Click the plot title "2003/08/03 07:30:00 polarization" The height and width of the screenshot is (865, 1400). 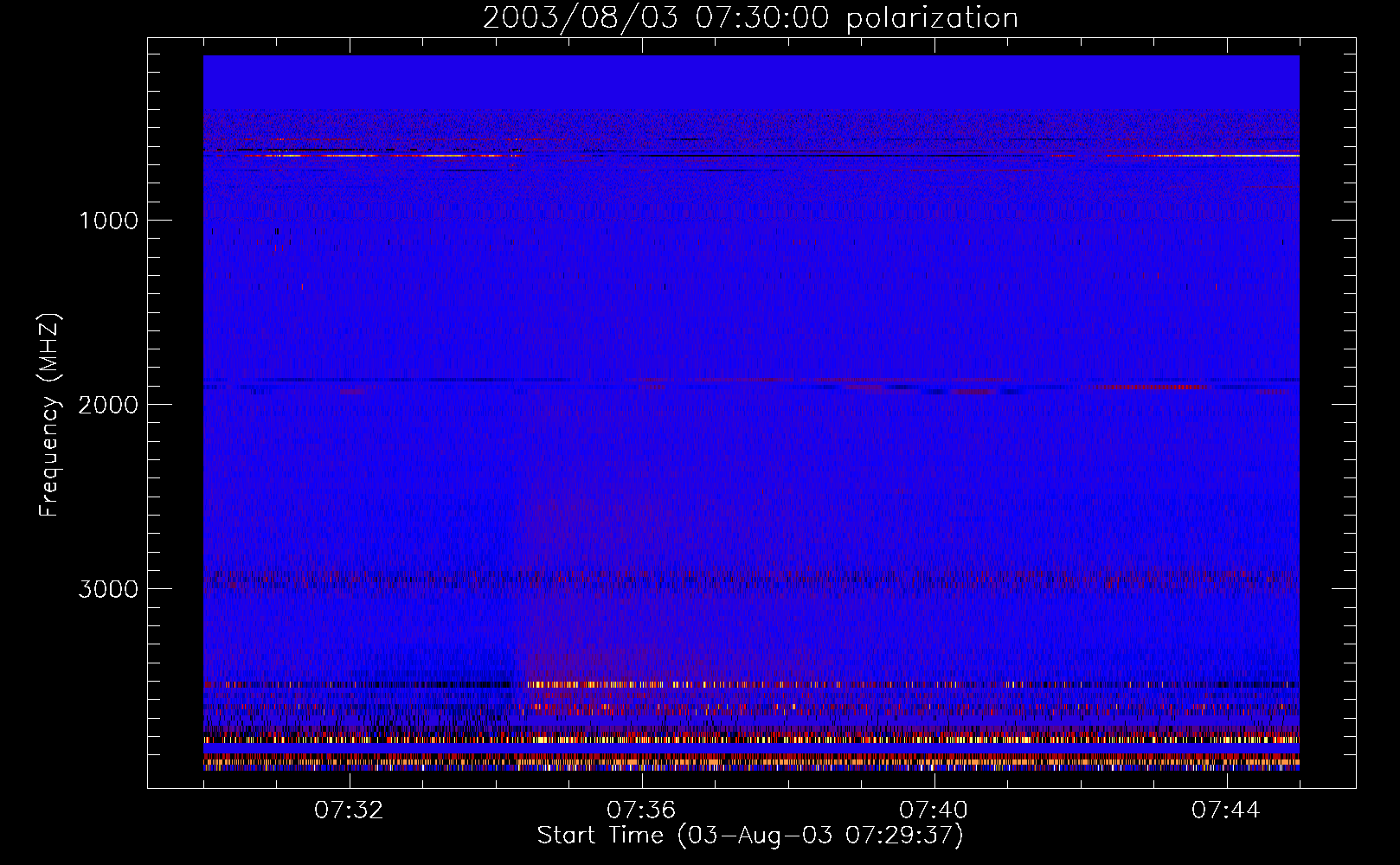click(750, 17)
